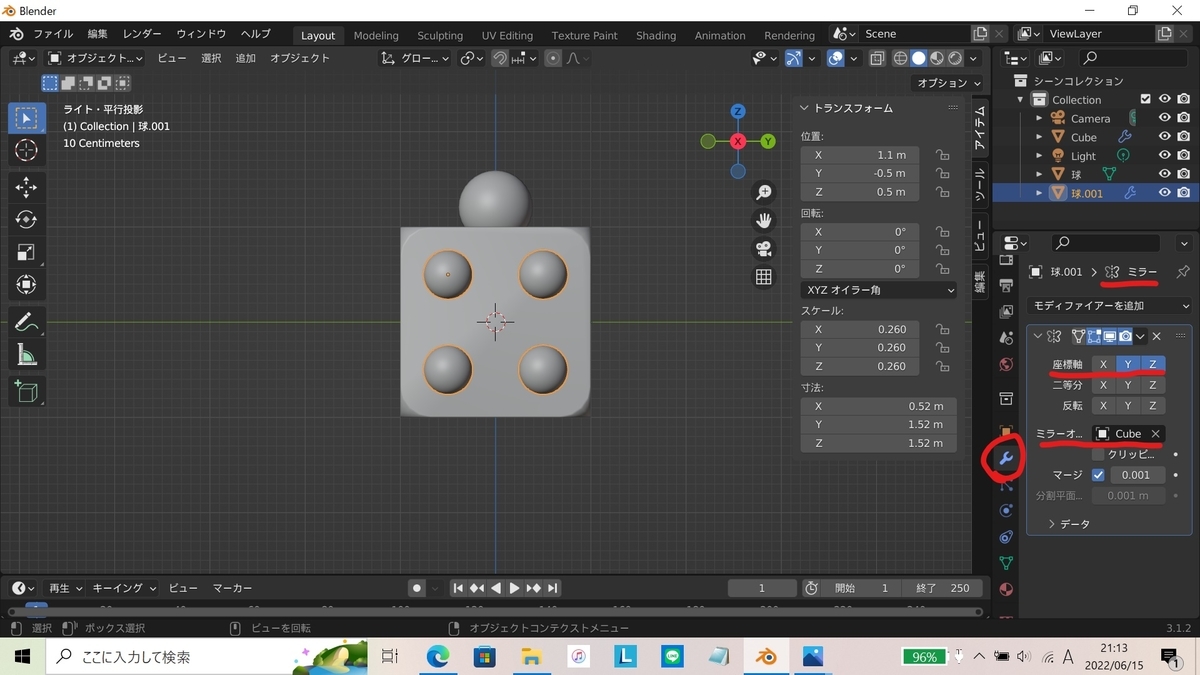Open the Output properties printer tab
1200x675 pixels.
[x=1006, y=286]
